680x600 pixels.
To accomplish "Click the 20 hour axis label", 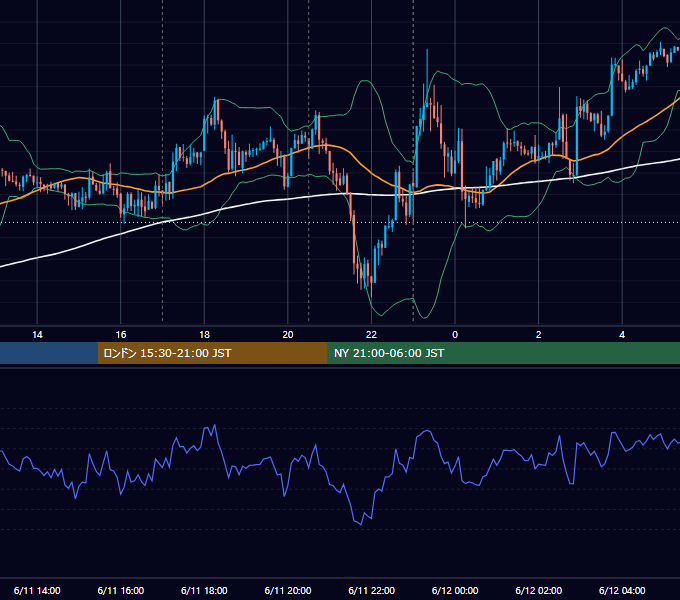I will tap(288, 335).
